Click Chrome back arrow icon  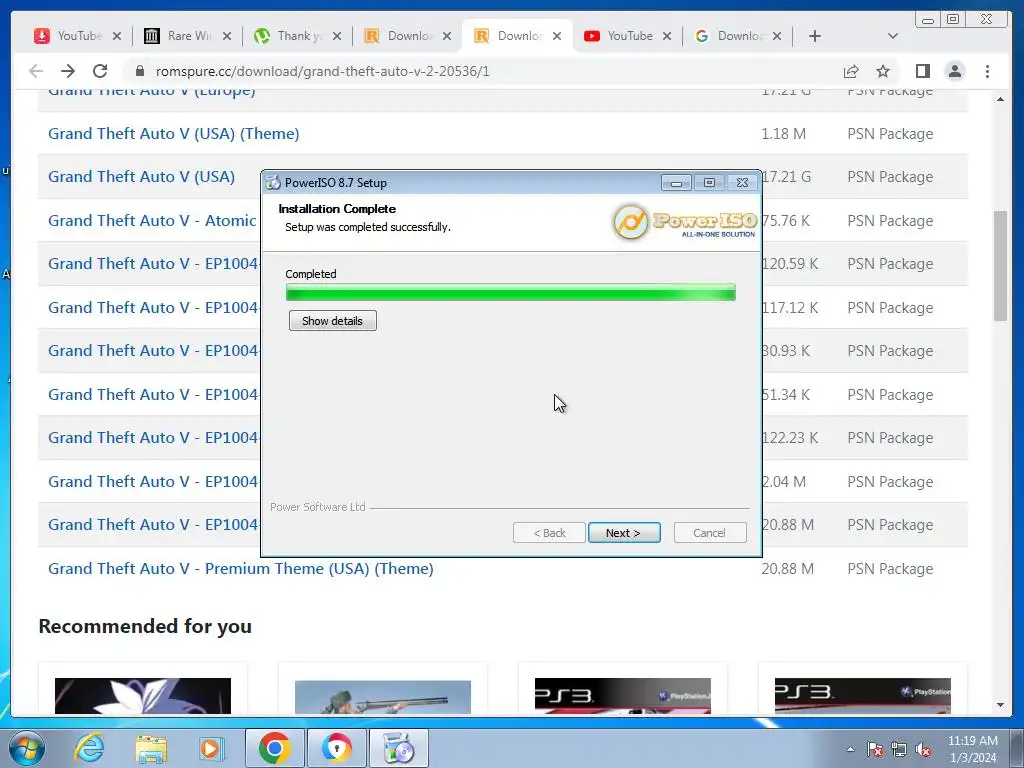click(x=36, y=71)
